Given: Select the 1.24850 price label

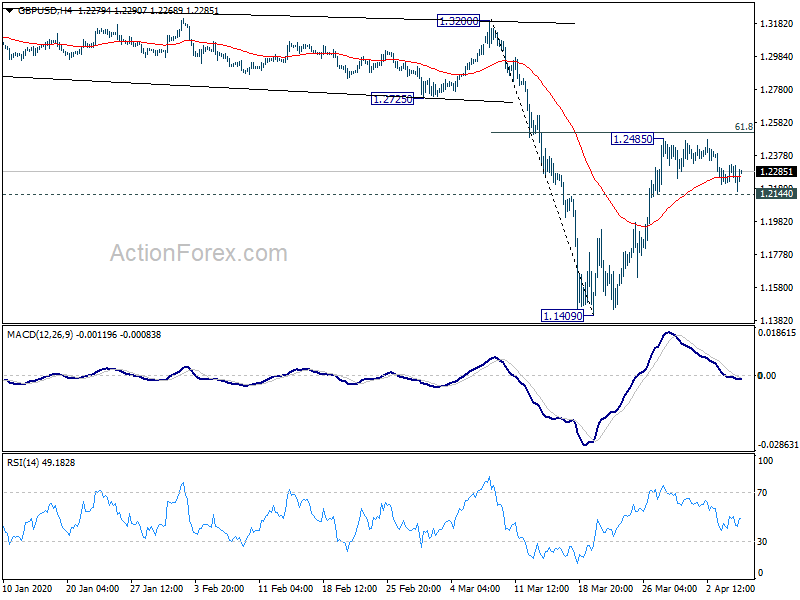Looking at the screenshot, I should pos(632,139).
